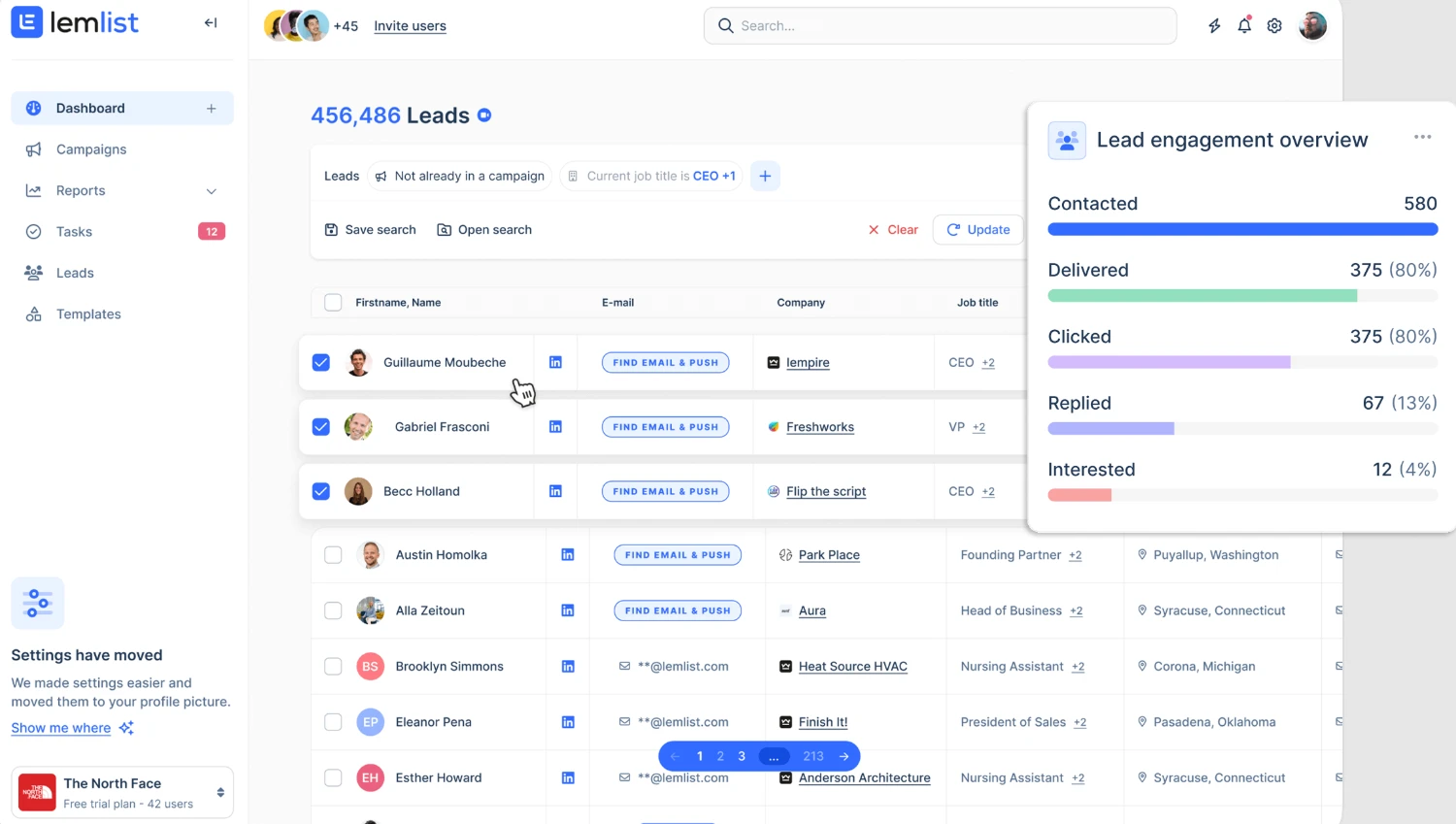This screenshot has width=1456, height=824.
Task: Click the Delivered progress bar
Action: click(x=1242, y=296)
